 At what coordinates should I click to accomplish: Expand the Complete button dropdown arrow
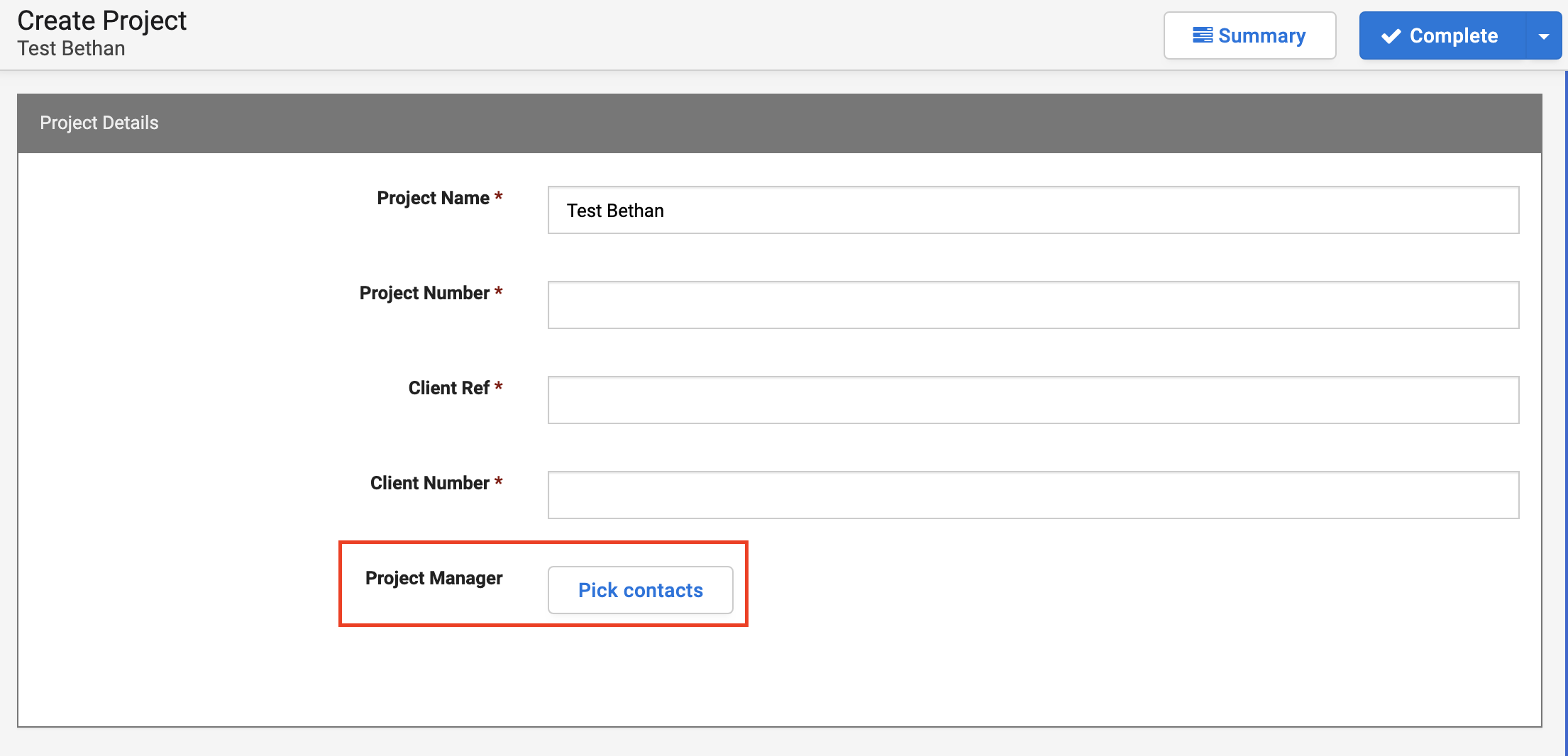click(x=1543, y=35)
